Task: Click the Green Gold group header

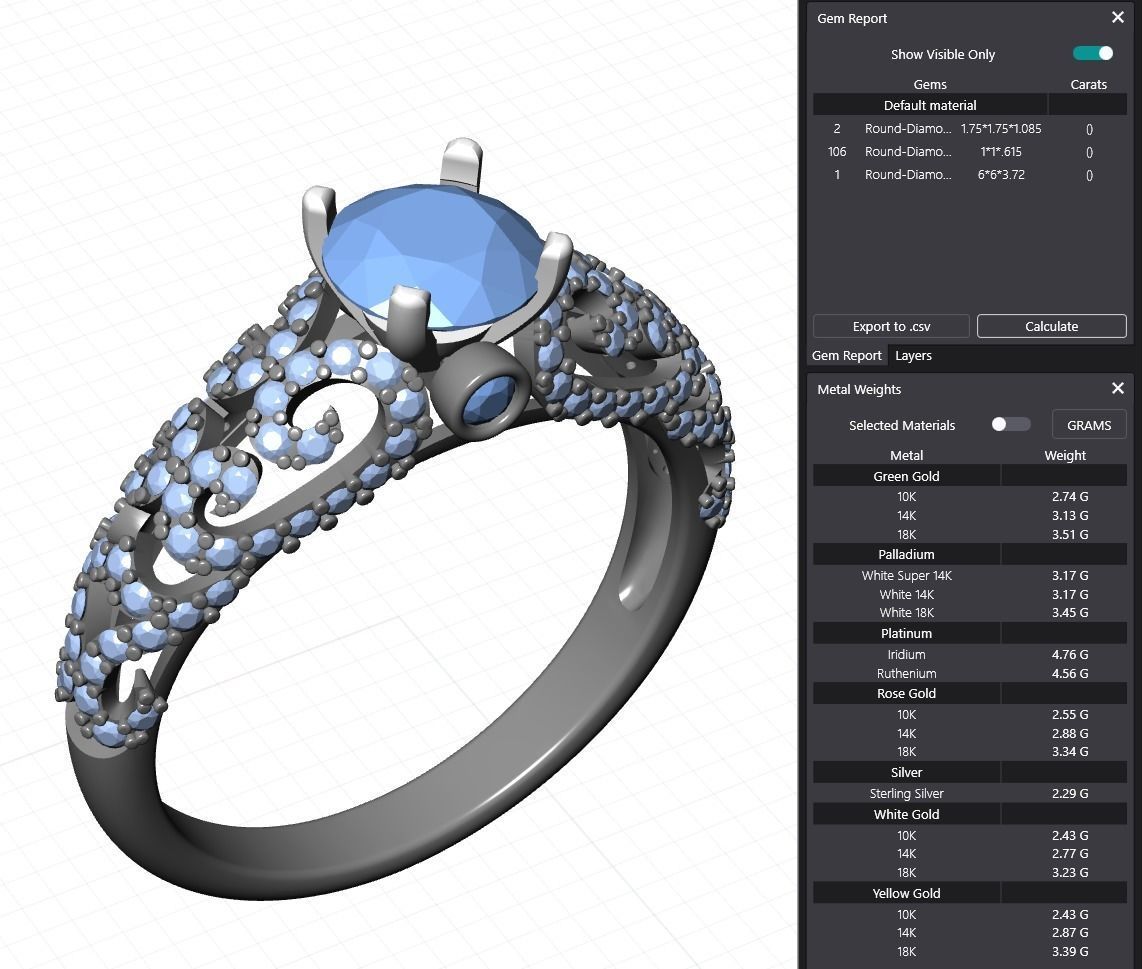Action: click(969, 476)
